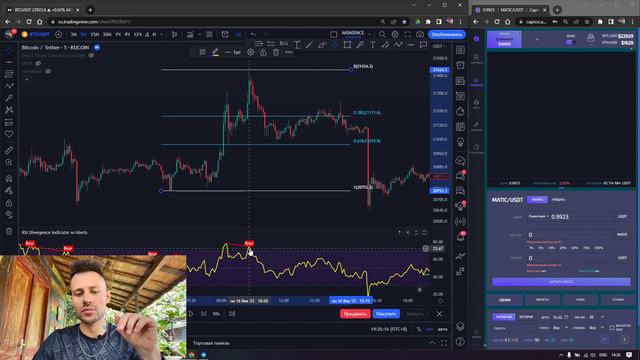Open drawing settings gear in floating toolbar
640x360 pixels.
click(x=251, y=52)
